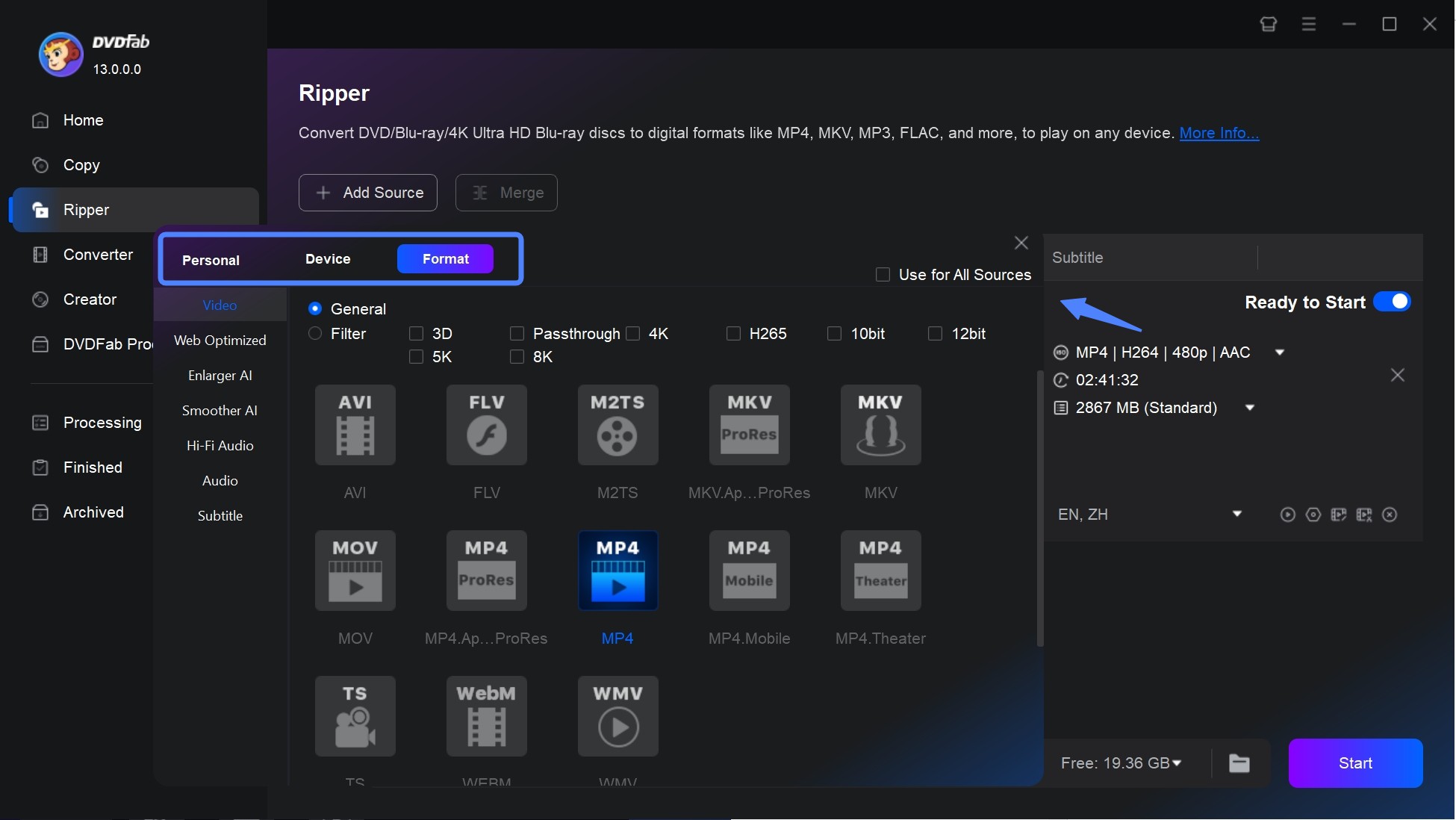The image size is (1456, 820).
Task: Switch to the Device tab
Action: pos(327,258)
